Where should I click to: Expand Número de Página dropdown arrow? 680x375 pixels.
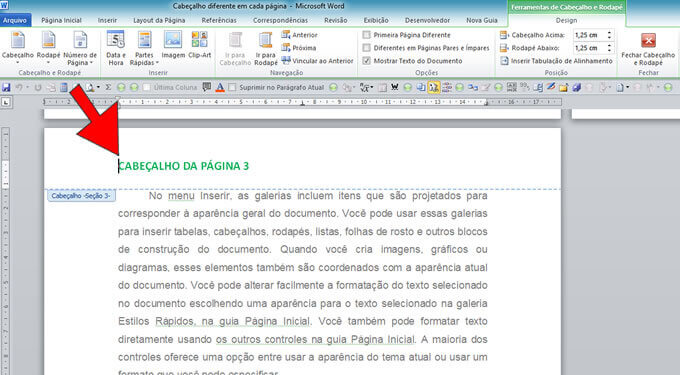click(x=91, y=63)
